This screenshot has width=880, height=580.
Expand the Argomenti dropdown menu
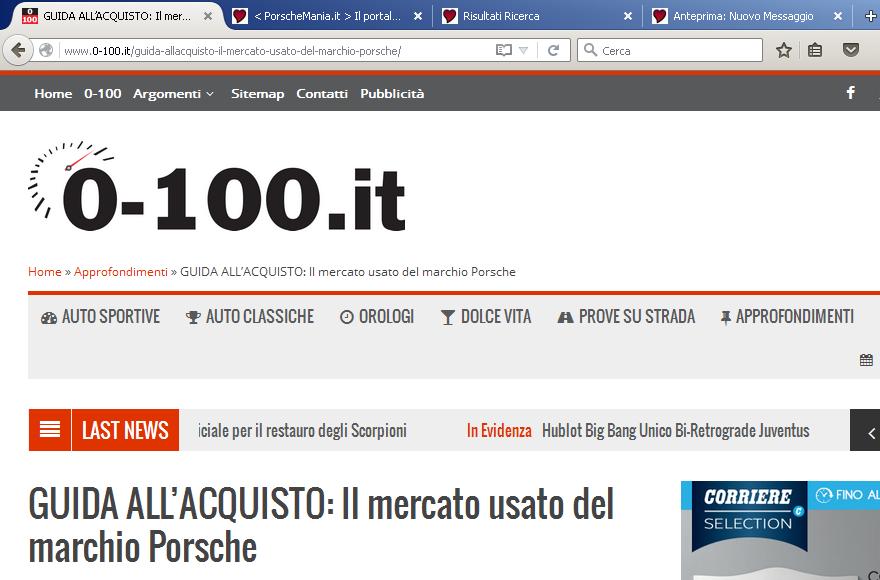tap(173, 94)
